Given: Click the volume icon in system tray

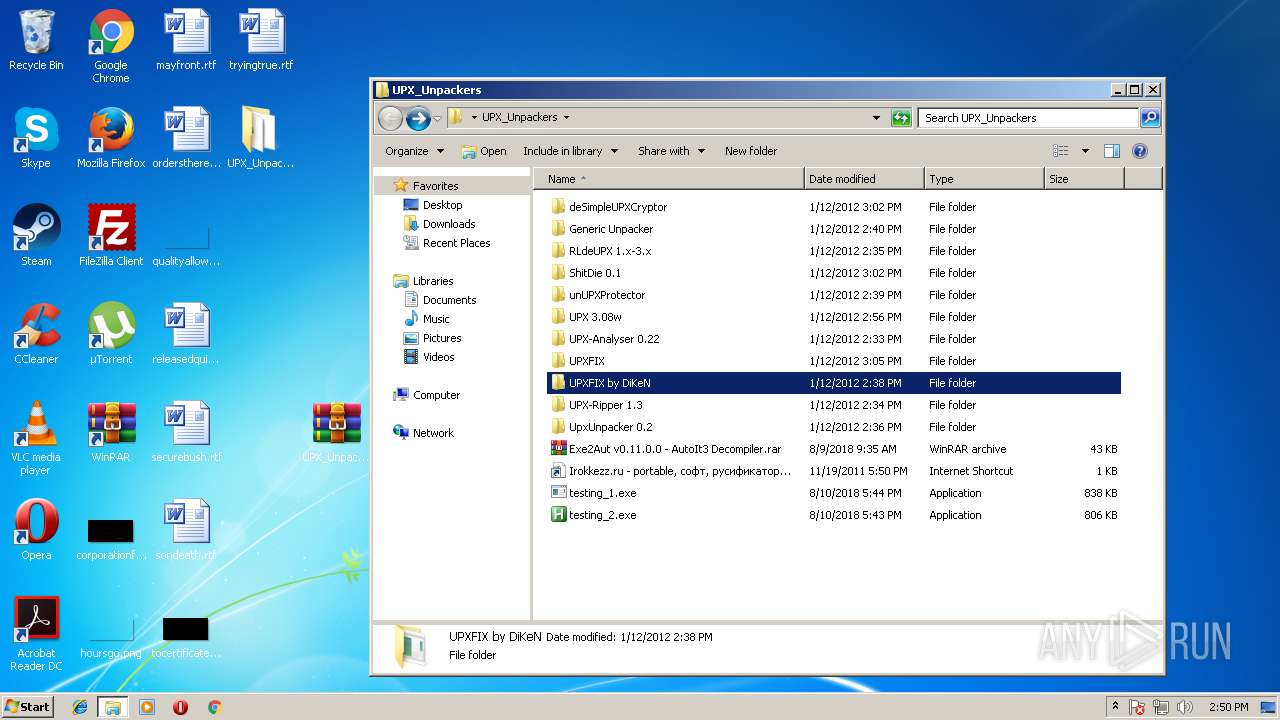Looking at the screenshot, I should point(1185,707).
